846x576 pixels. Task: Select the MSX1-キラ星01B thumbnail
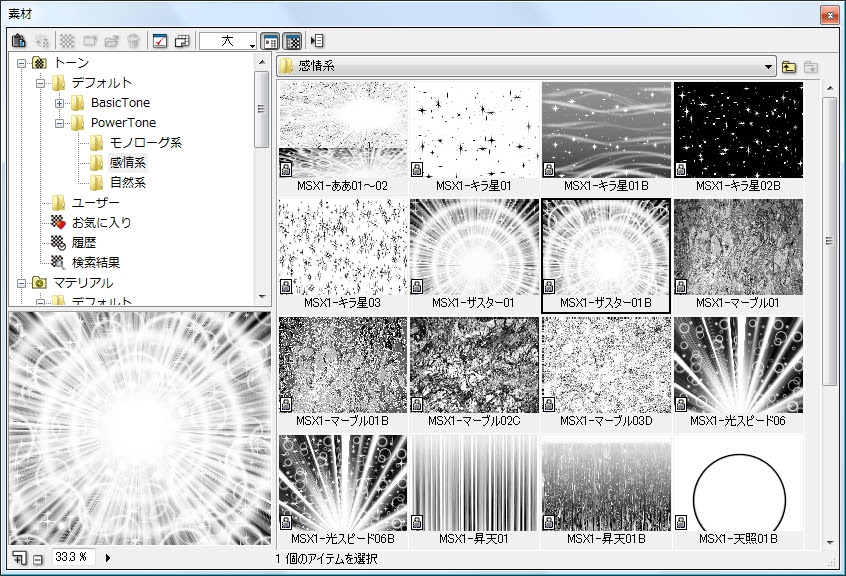(x=606, y=138)
